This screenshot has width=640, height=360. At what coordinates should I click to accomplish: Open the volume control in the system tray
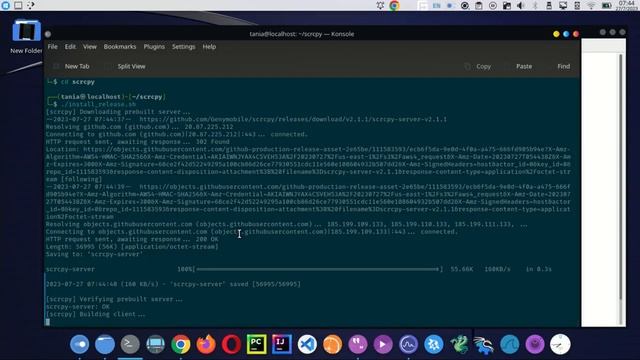[x=520, y=5]
